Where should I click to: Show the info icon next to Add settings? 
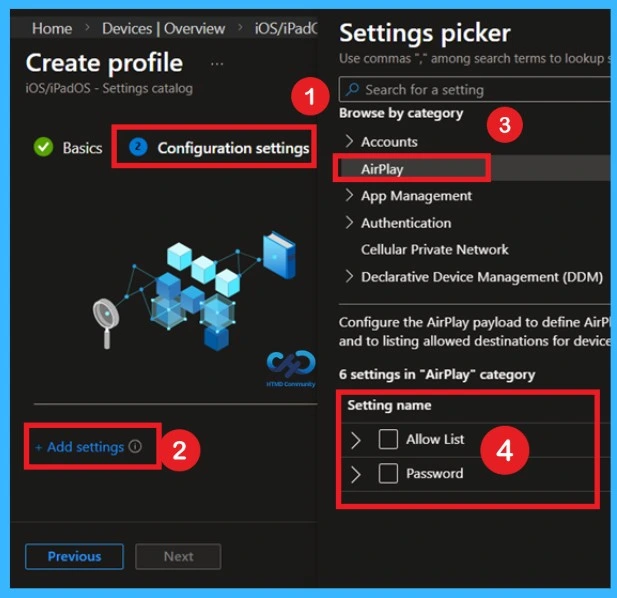point(135,447)
